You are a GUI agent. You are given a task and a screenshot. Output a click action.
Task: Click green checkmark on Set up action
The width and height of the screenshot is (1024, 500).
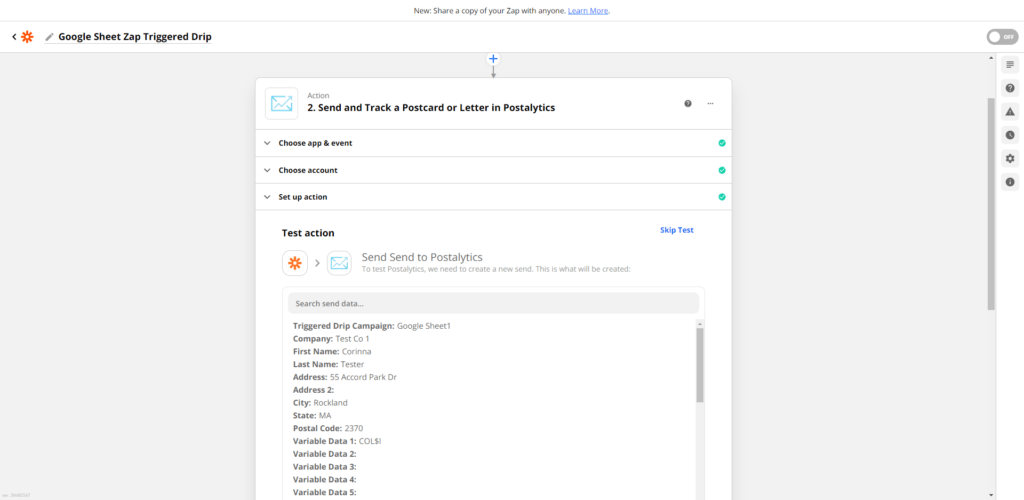pyautogui.click(x=722, y=196)
